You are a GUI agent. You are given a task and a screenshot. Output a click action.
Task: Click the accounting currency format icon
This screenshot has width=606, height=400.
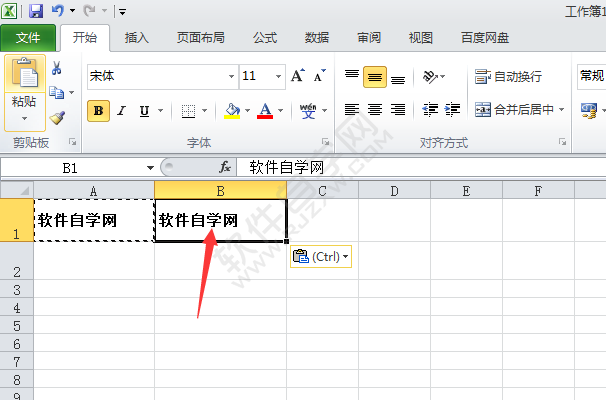point(589,111)
